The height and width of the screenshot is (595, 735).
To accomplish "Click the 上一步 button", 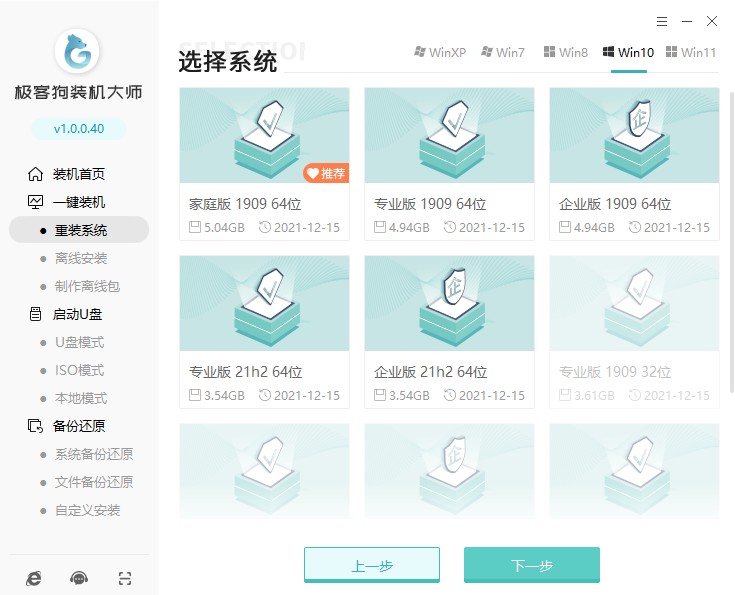I will click(372, 565).
